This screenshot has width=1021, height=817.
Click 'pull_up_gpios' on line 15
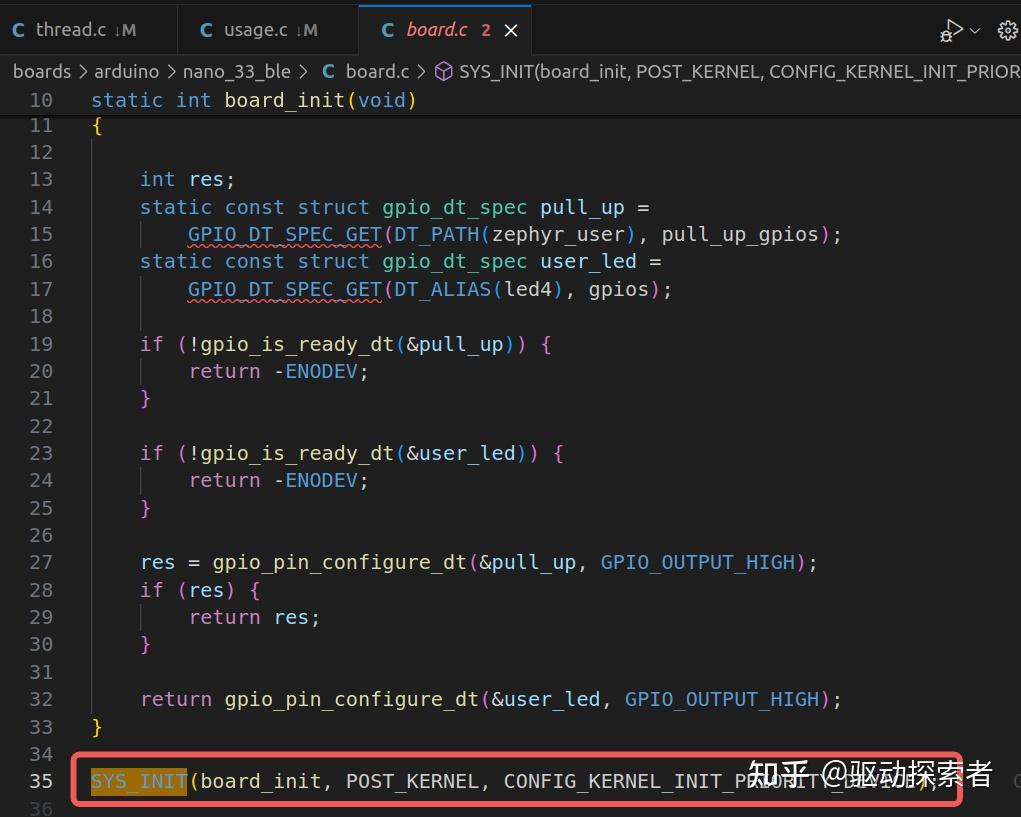740,234
